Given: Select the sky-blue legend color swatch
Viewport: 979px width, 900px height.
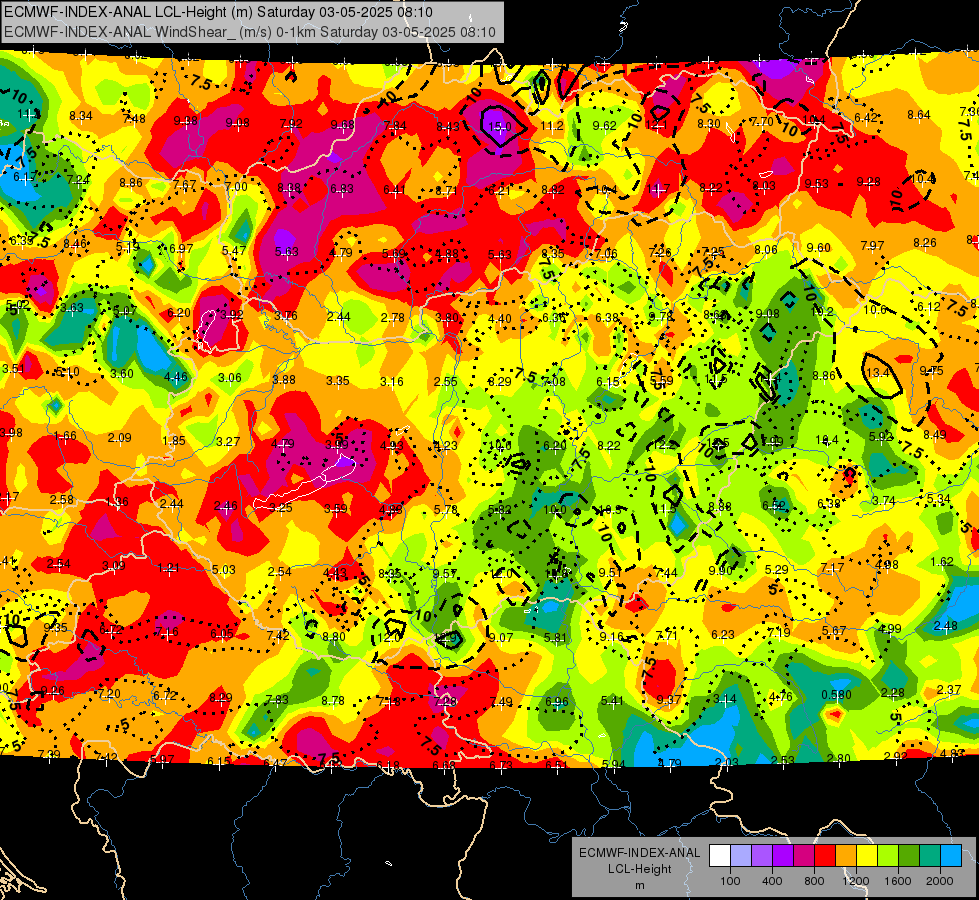Looking at the screenshot, I should click(951, 856).
